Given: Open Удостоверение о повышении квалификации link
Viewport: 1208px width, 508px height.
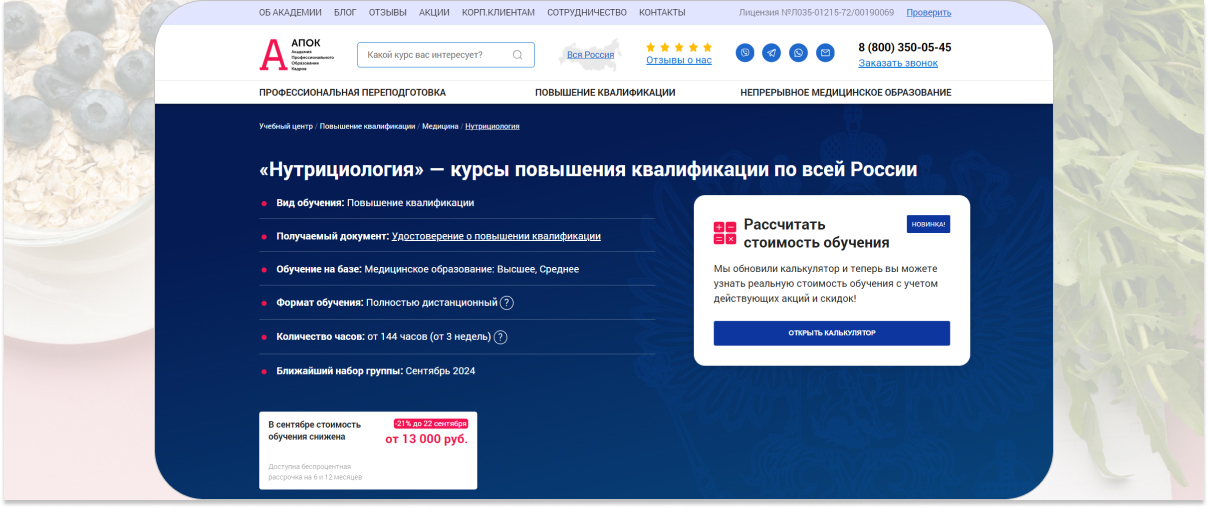Looking at the screenshot, I should tap(496, 236).
